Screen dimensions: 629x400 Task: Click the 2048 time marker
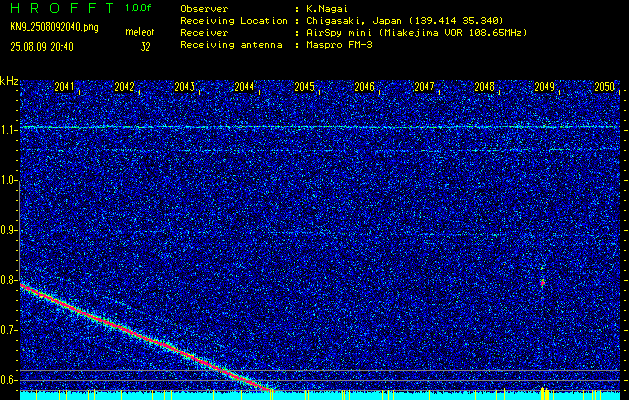[x=485, y=87]
